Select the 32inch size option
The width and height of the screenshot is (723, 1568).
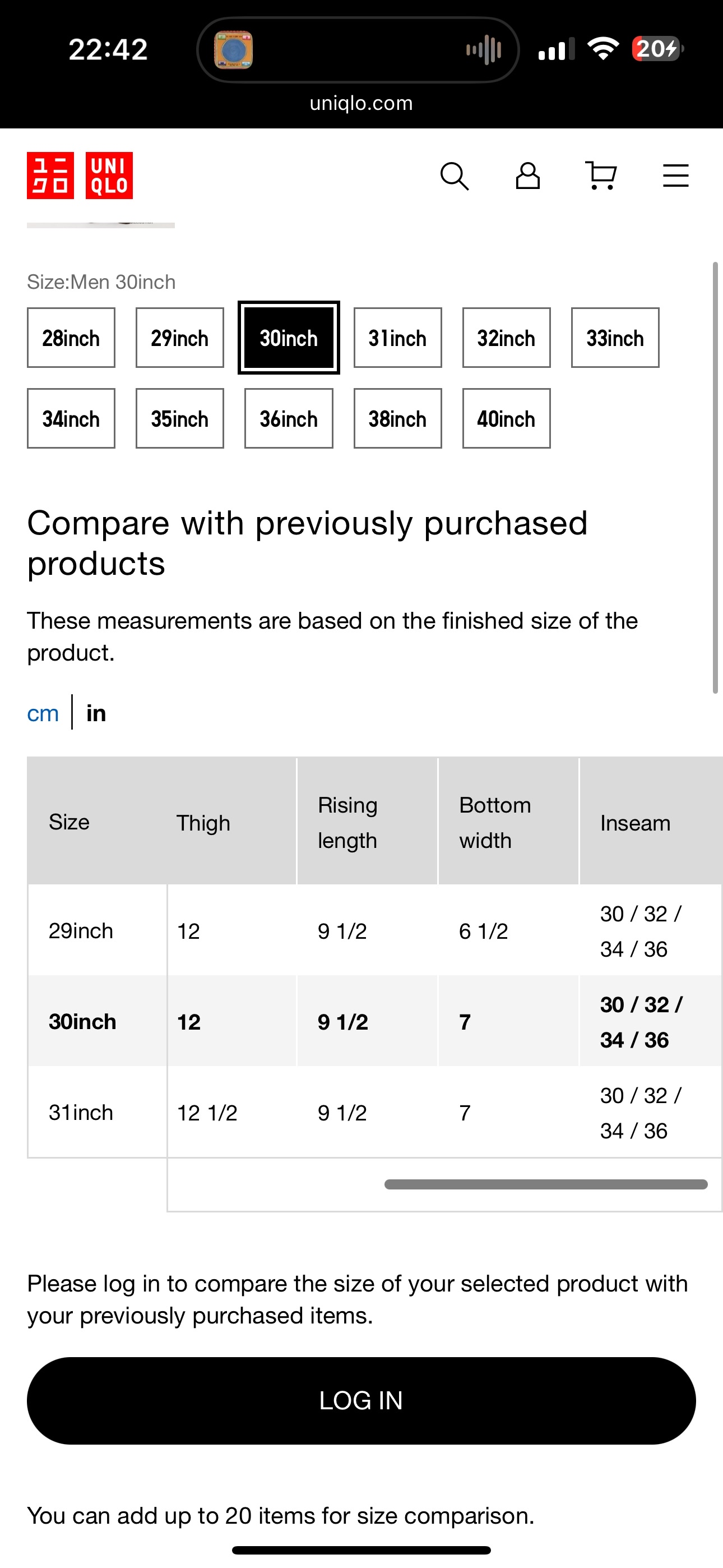(x=506, y=338)
